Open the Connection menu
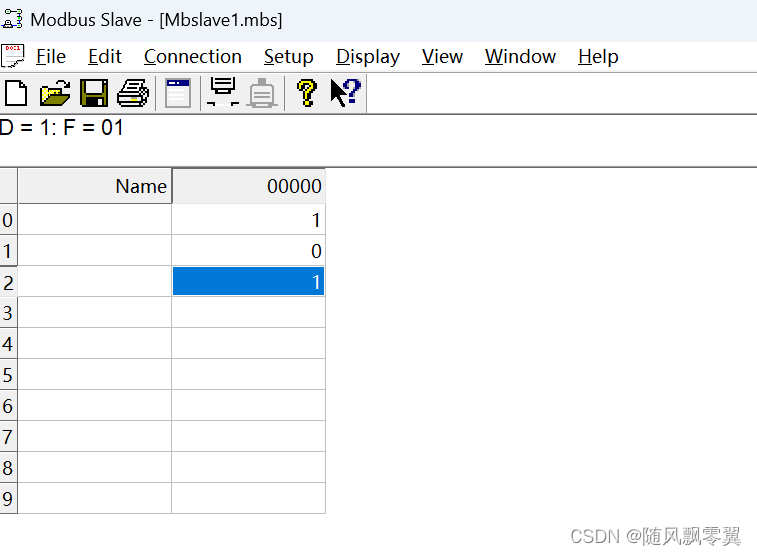Screen dimensions: 757x556 (x=193, y=56)
